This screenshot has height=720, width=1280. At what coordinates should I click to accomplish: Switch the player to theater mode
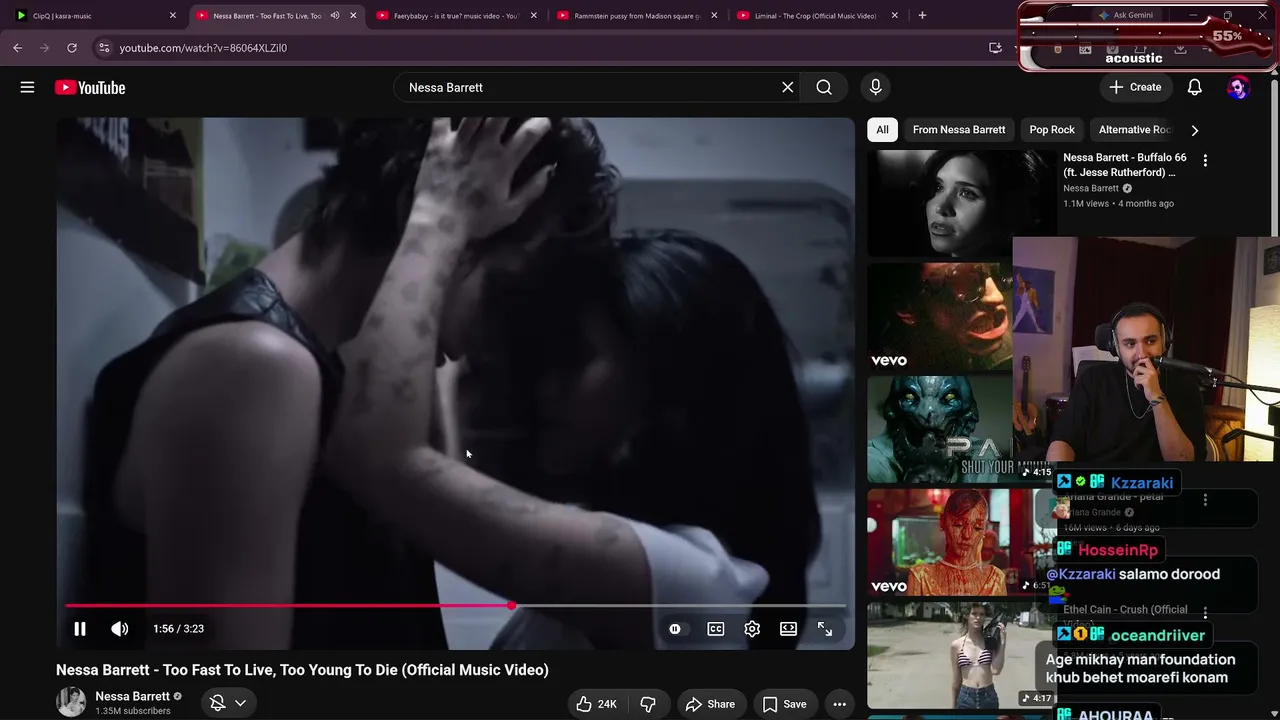click(x=789, y=629)
